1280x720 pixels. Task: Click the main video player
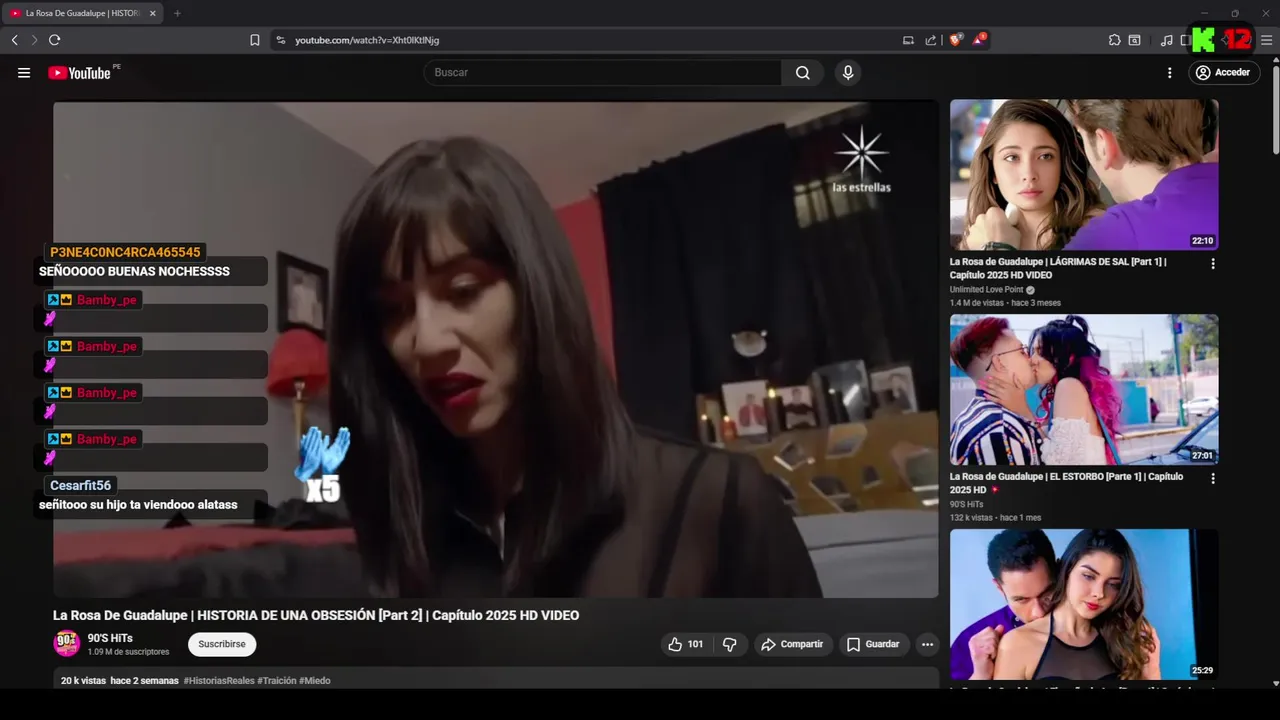[496, 349]
